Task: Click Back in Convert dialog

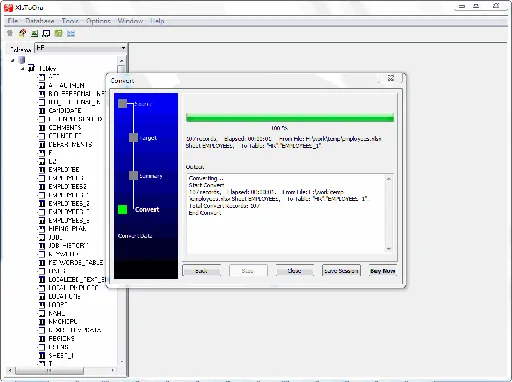Action: [x=201, y=271]
